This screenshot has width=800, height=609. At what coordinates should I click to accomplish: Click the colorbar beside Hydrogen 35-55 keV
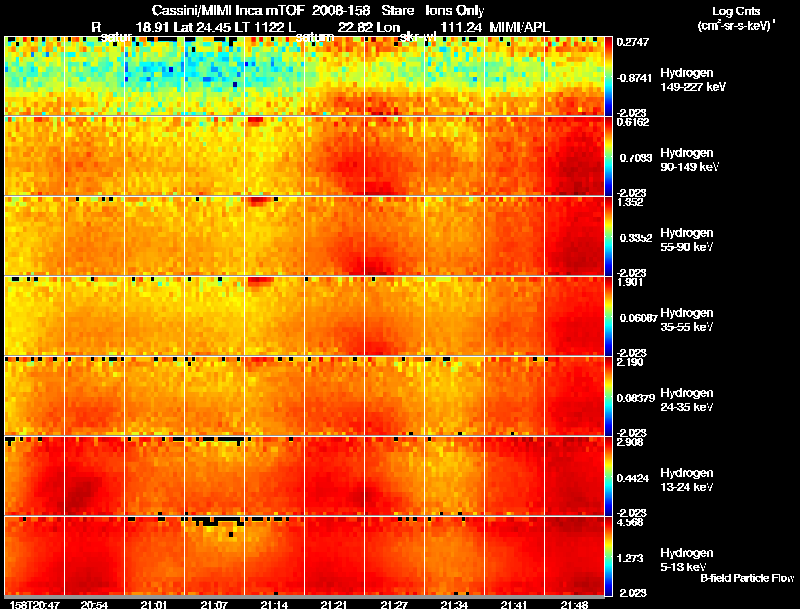click(608, 316)
